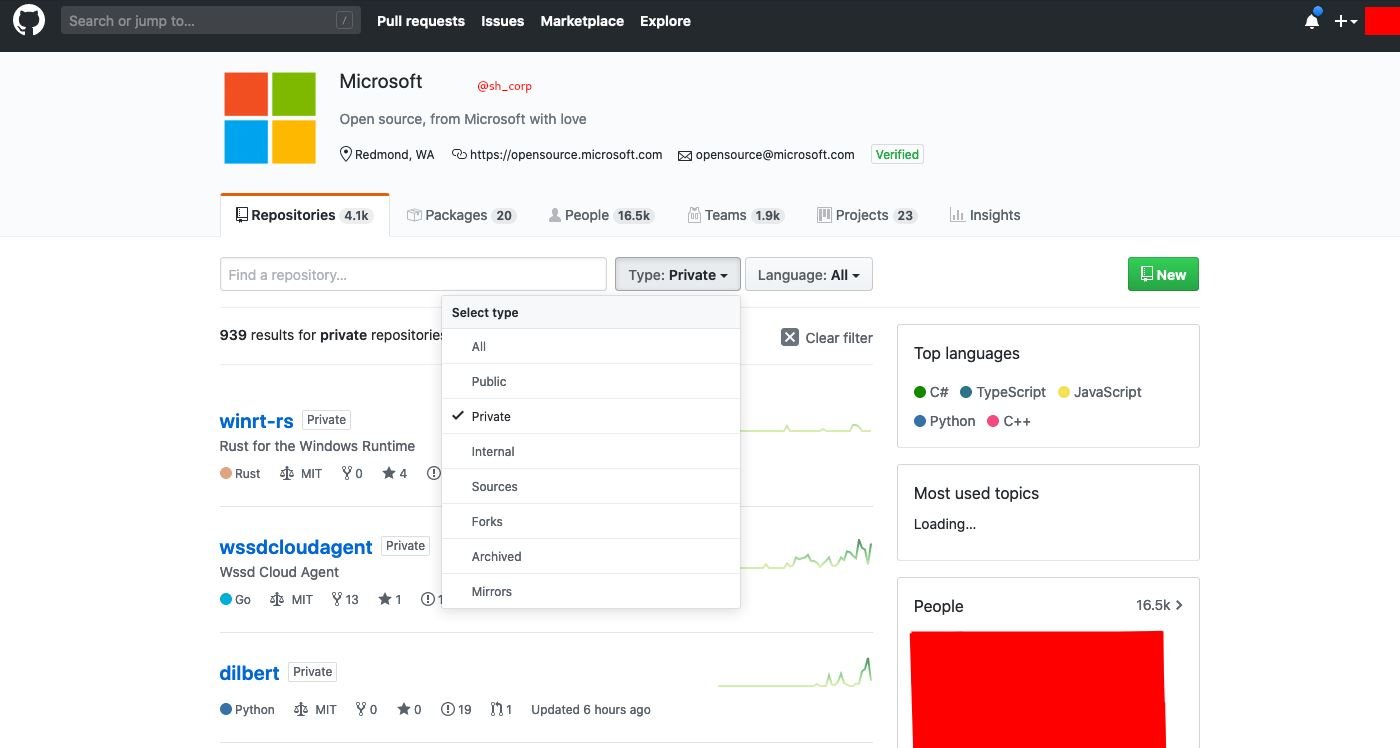The image size is (1400, 748).
Task: Open the plus create-new menu
Action: coord(1346,21)
